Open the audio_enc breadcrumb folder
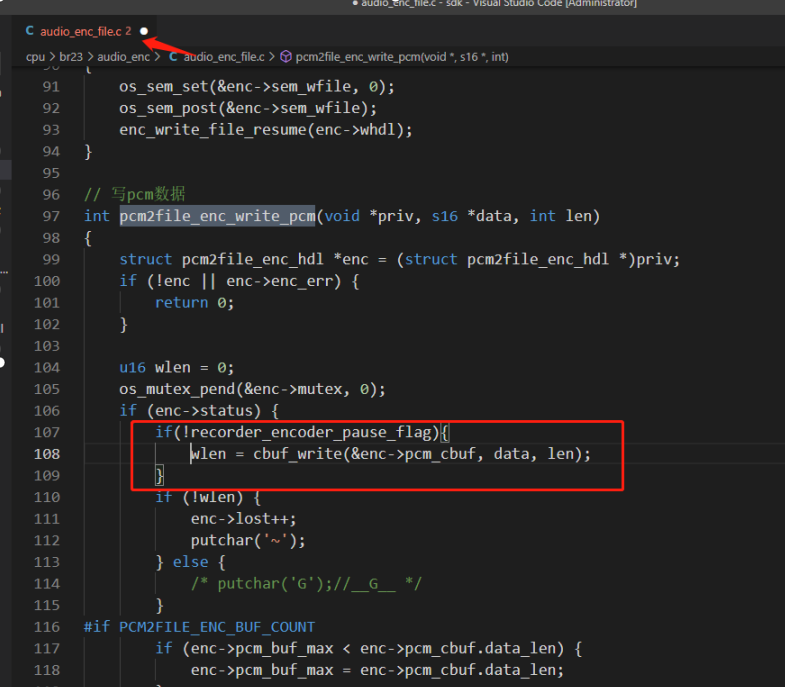Image resolution: width=785 pixels, height=687 pixels. (x=123, y=57)
